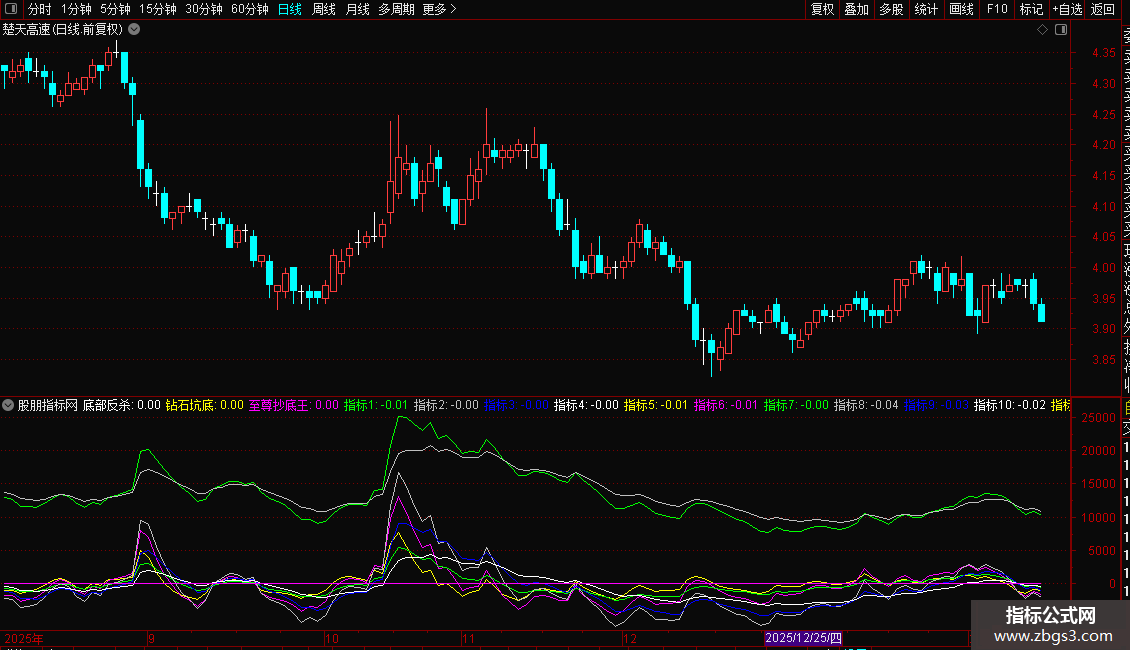The height and width of the screenshot is (650, 1130).
Task: Select the 周线 weekly period tab
Action: point(324,9)
